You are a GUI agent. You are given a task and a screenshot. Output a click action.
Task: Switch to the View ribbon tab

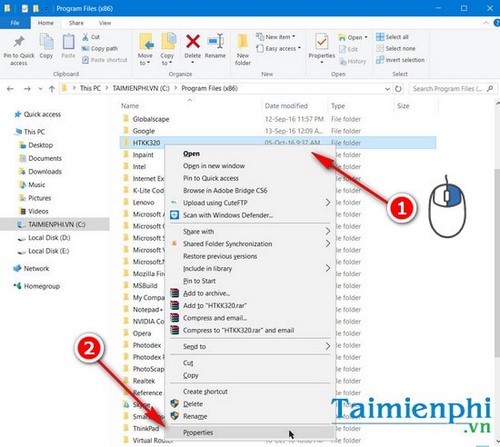point(105,23)
